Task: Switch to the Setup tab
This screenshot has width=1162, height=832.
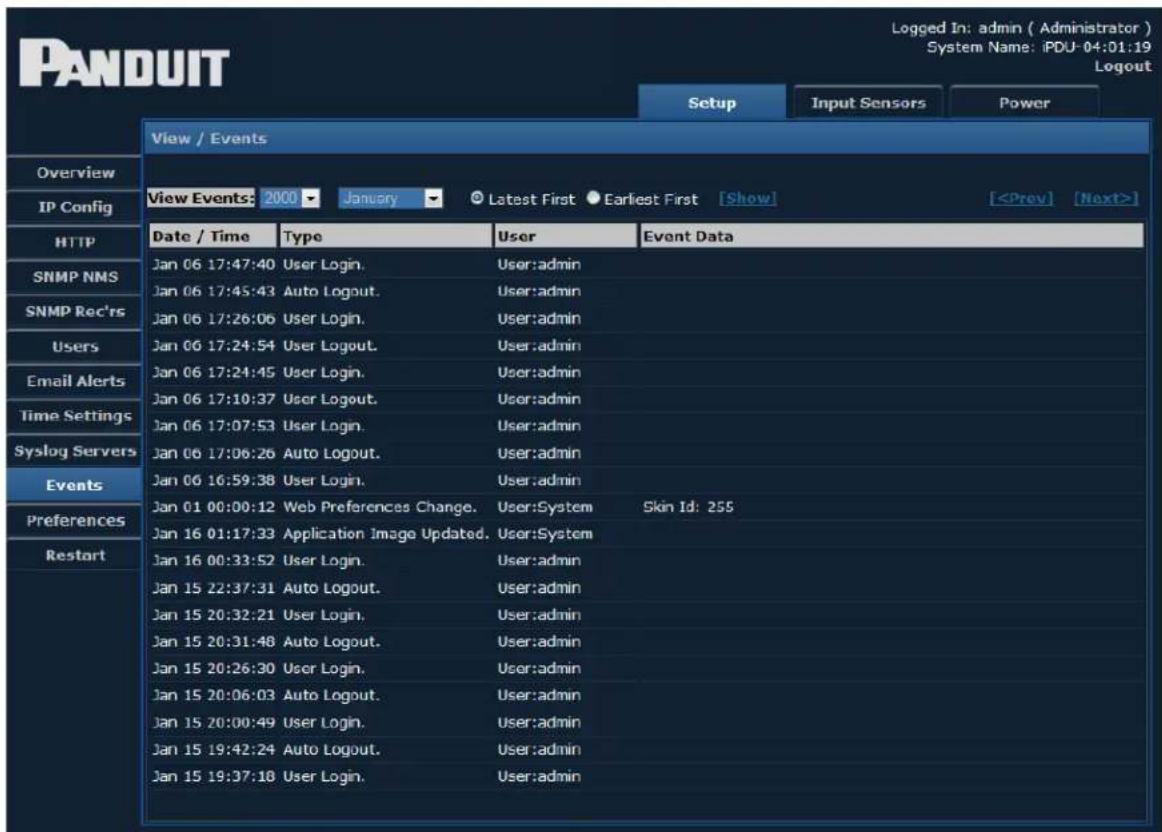Action: point(711,103)
